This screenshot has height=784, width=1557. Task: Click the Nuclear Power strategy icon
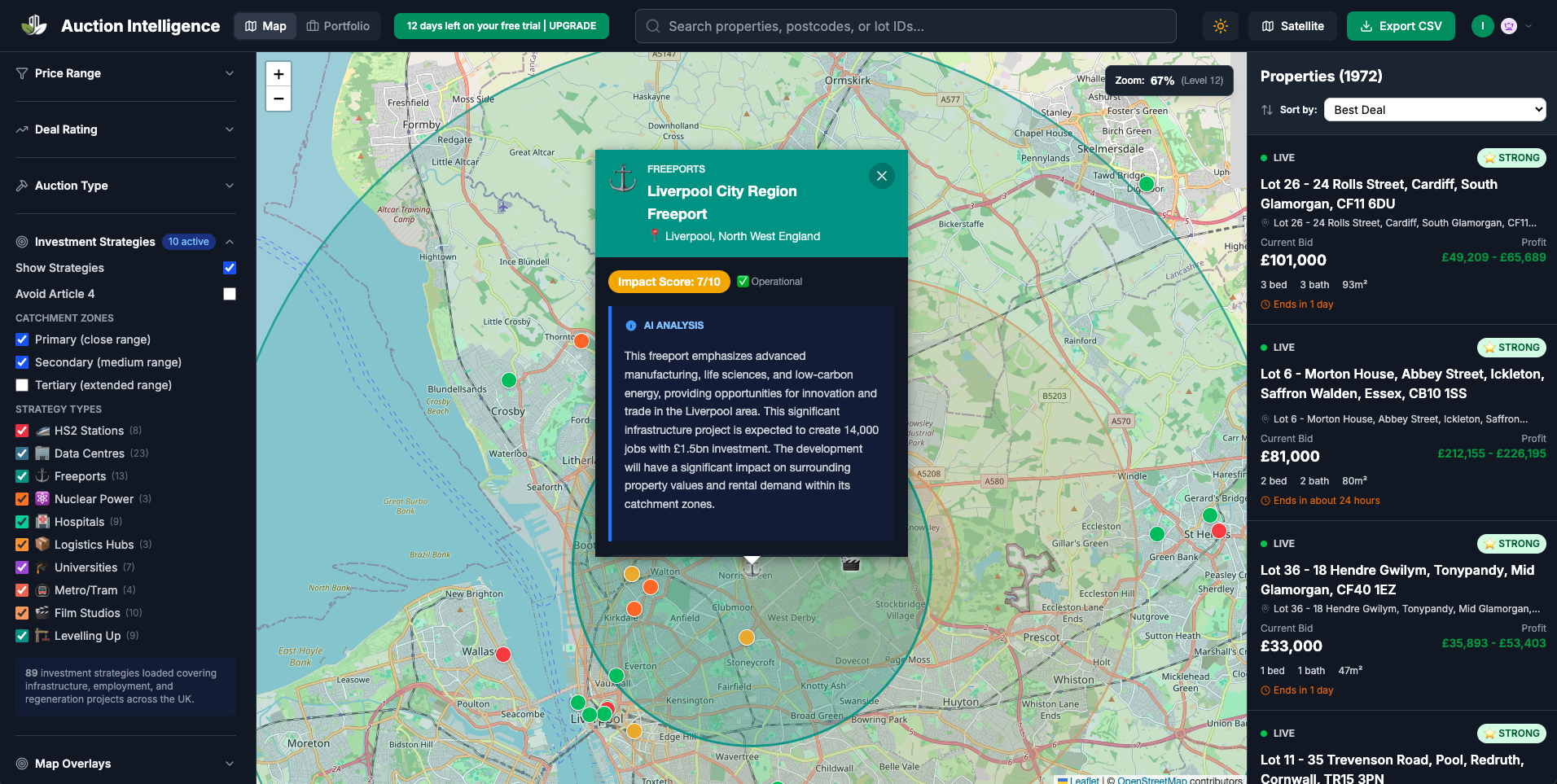tap(42, 498)
